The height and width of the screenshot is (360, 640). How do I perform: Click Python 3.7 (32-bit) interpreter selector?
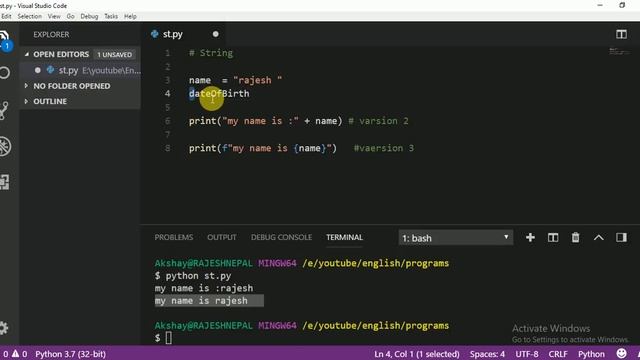tap(70, 354)
